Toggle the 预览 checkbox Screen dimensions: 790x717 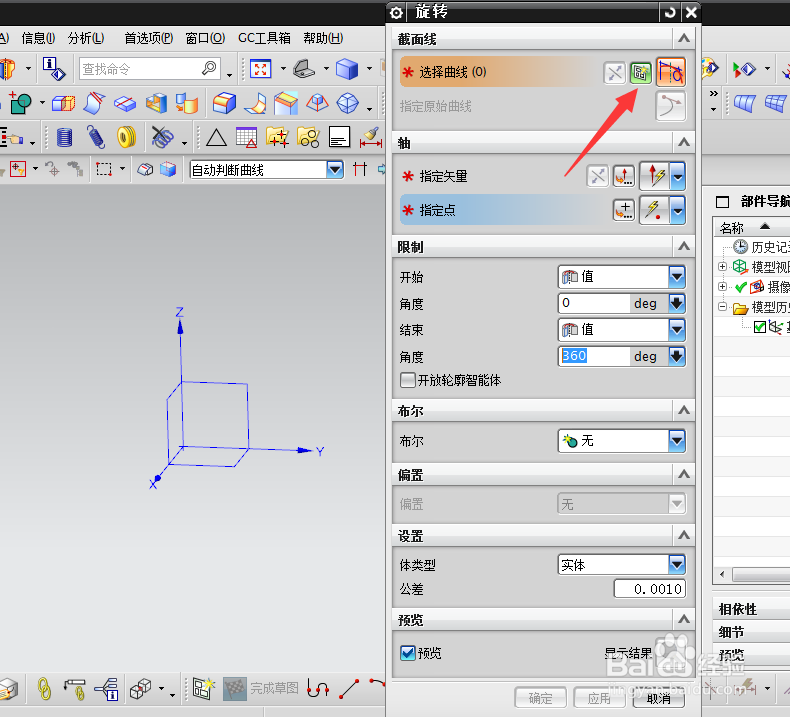click(x=407, y=653)
